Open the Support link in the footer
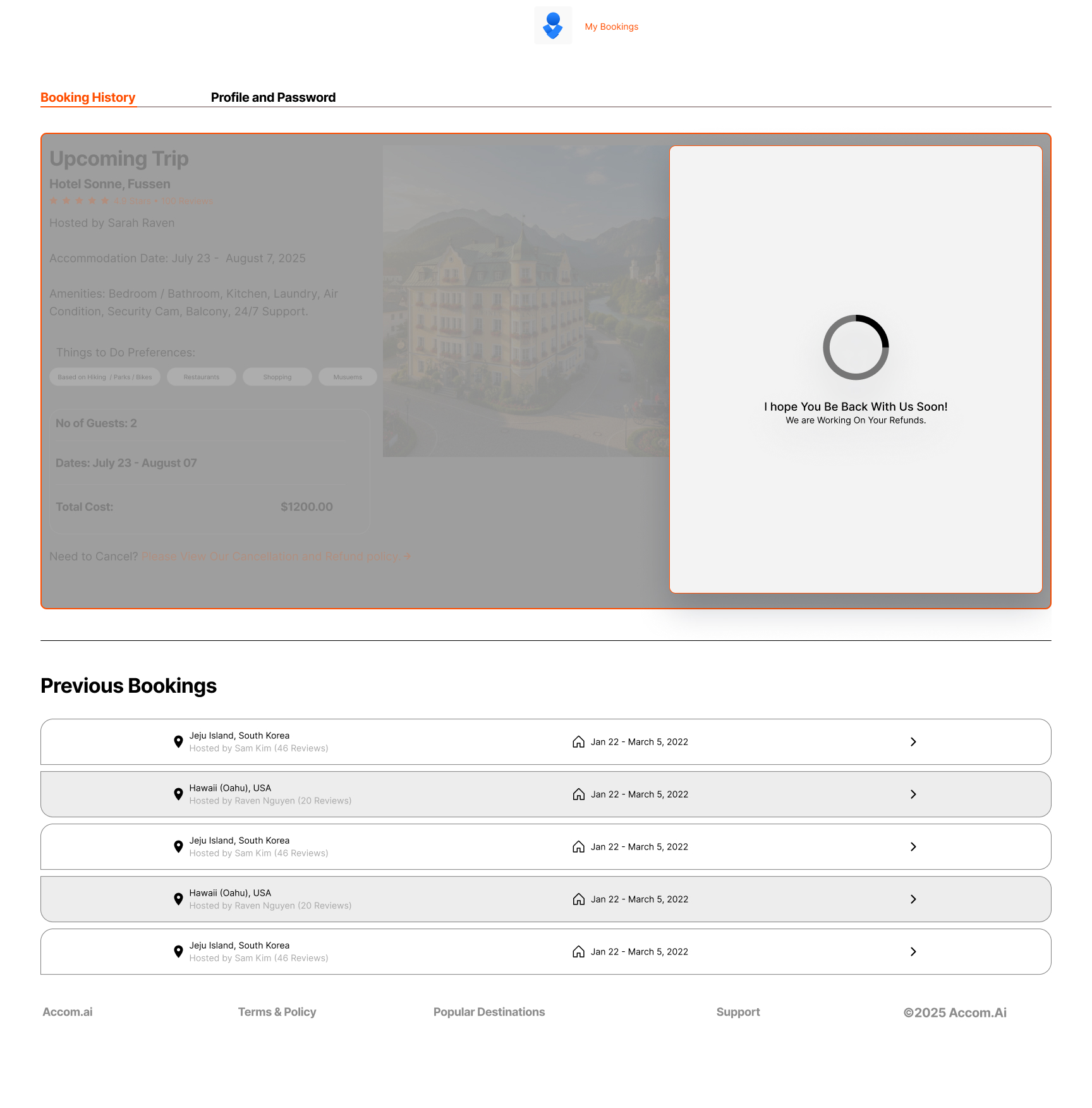The height and width of the screenshot is (1108, 1092). pos(738,1012)
